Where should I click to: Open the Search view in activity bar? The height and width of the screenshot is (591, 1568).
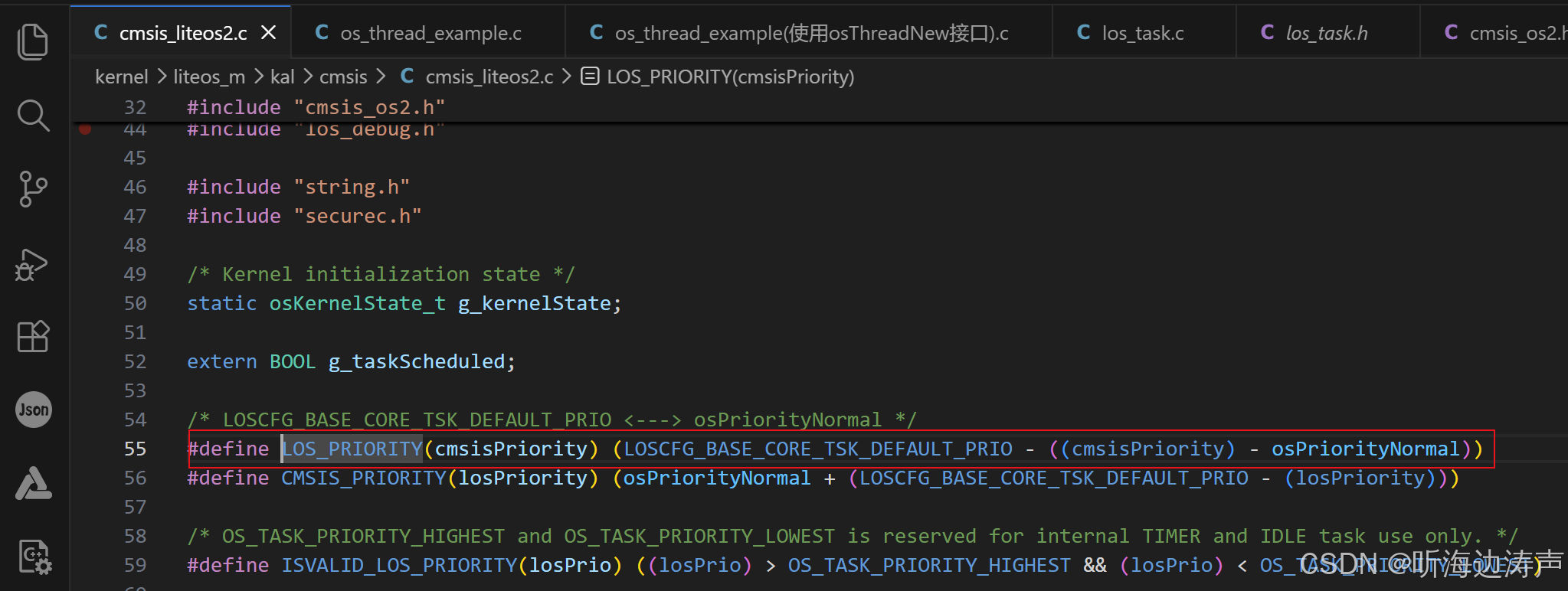(33, 115)
